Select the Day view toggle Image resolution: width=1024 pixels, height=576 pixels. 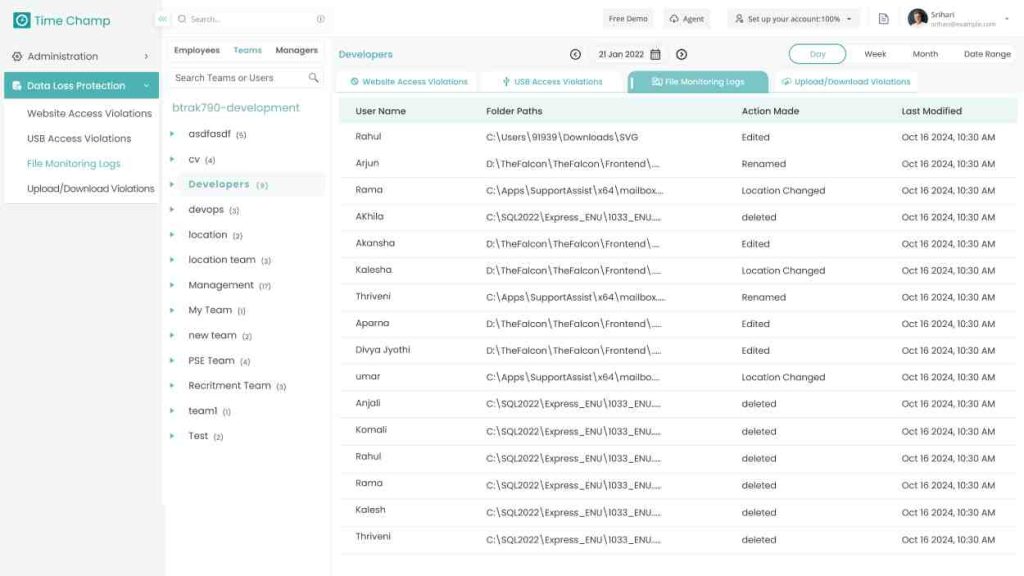tap(817, 54)
